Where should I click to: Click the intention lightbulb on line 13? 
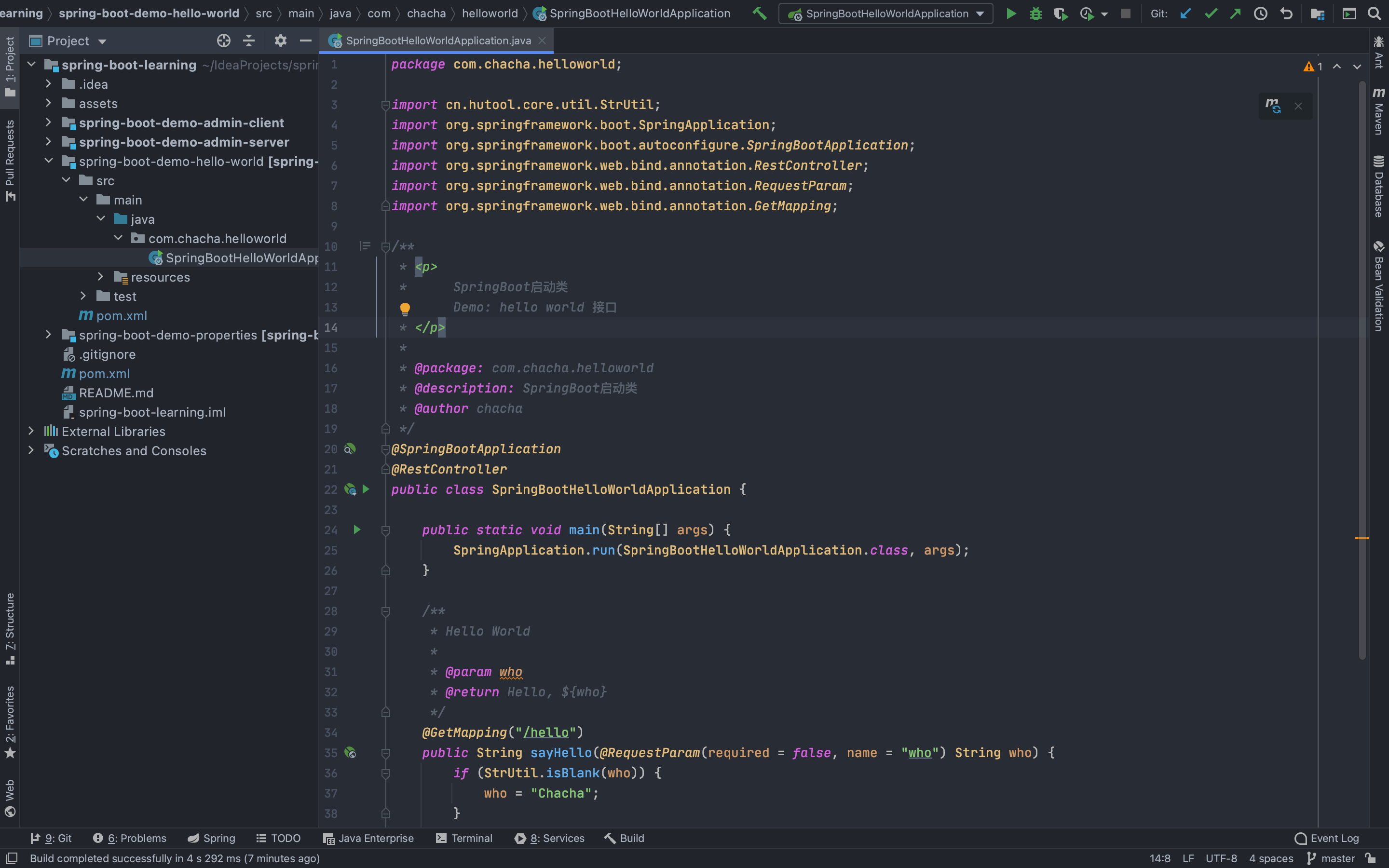tap(405, 308)
